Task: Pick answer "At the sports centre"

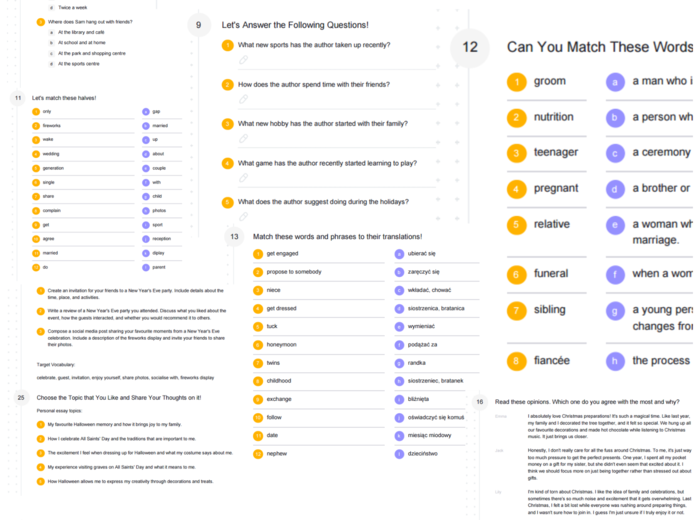Action: coord(78,63)
